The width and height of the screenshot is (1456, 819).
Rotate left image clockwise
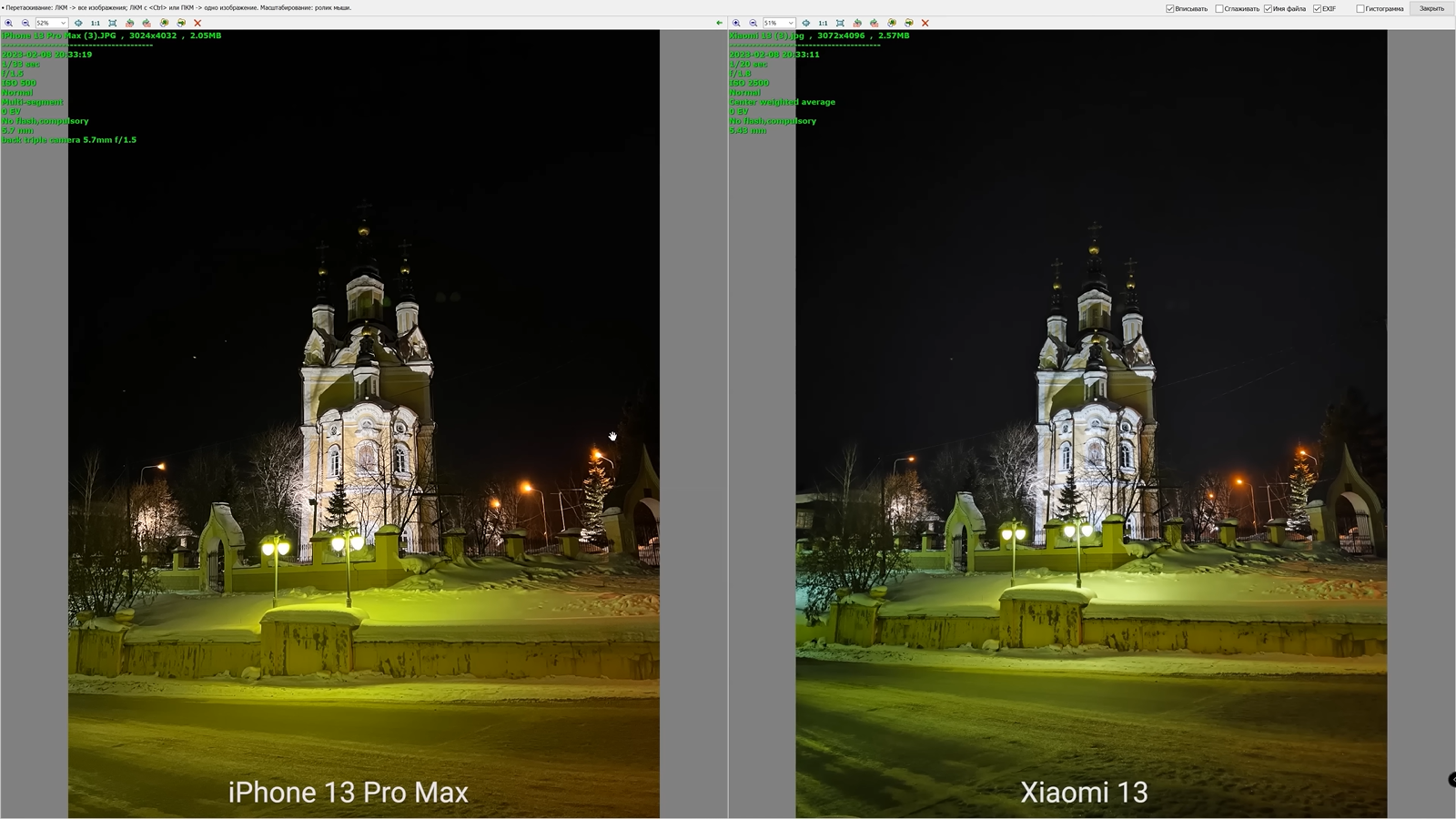[147, 23]
